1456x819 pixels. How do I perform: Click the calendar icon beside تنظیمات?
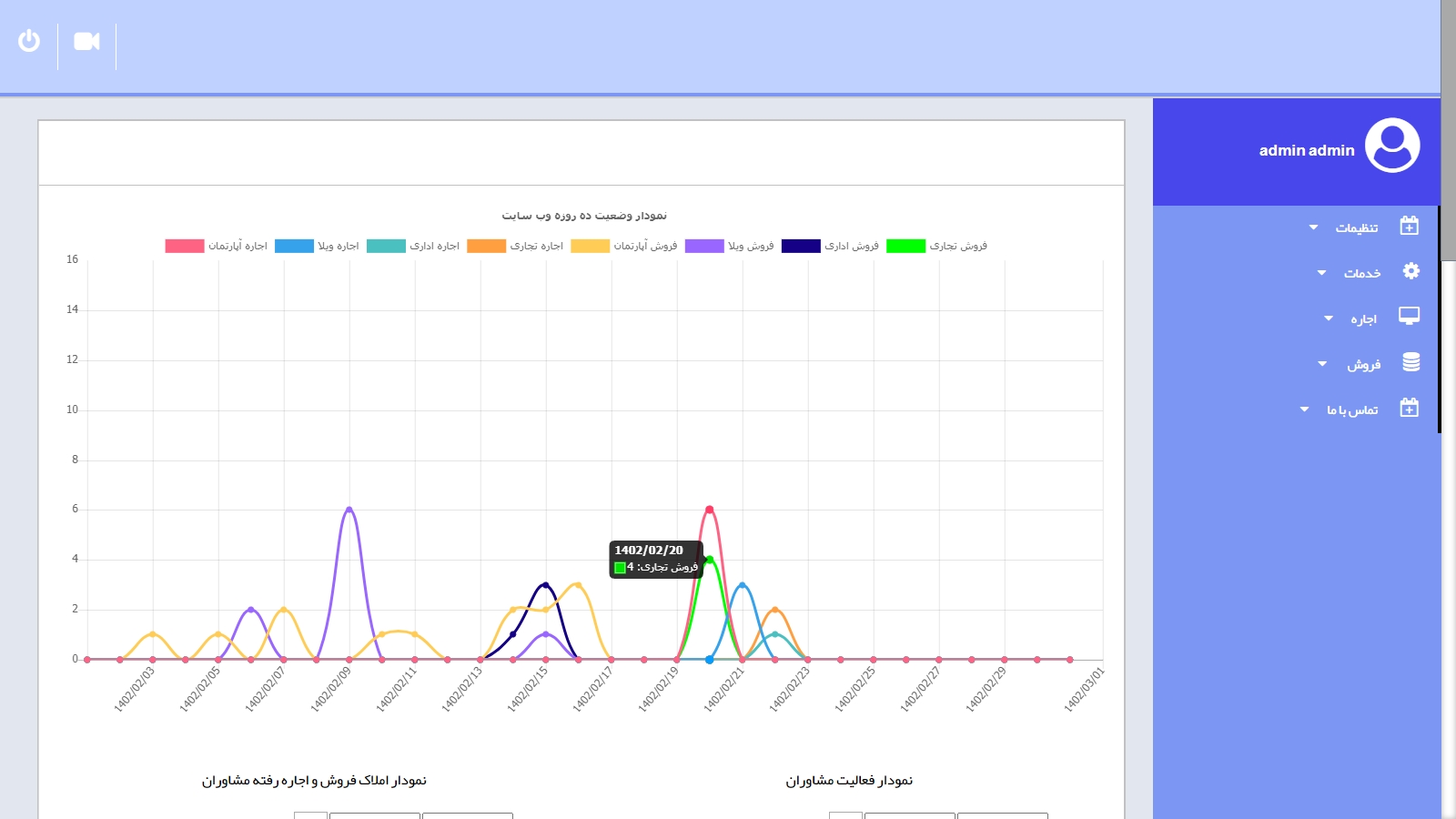(1409, 226)
